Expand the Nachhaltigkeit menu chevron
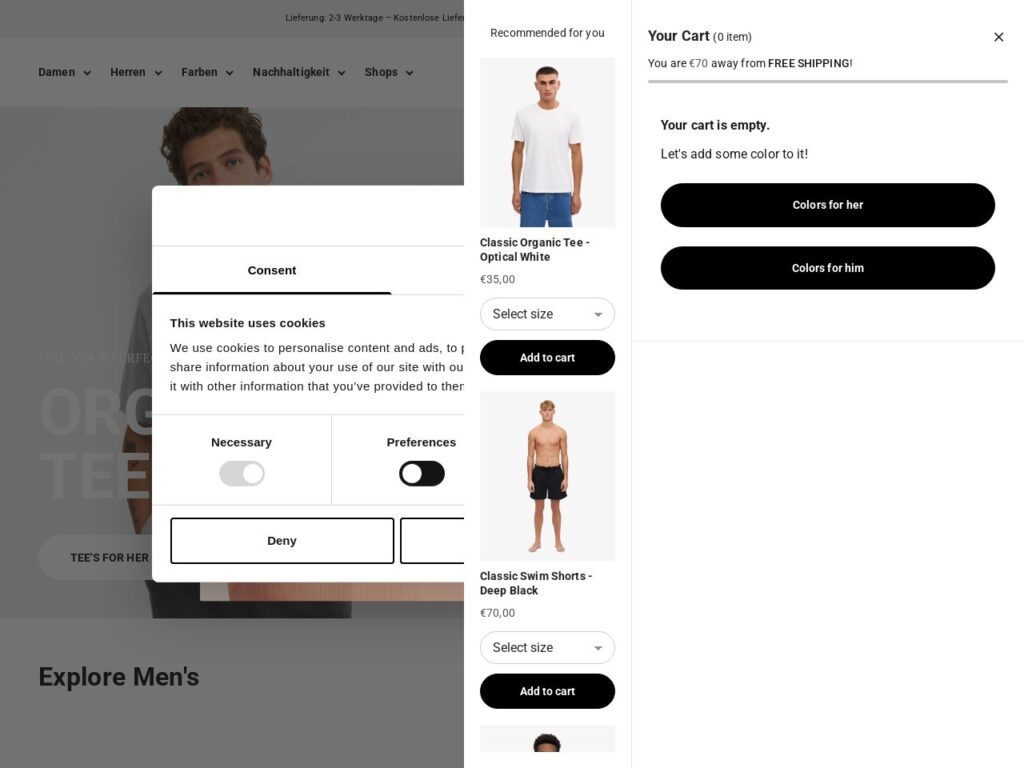Image resolution: width=1024 pixels, height=768 pixels. pos(342,73)
